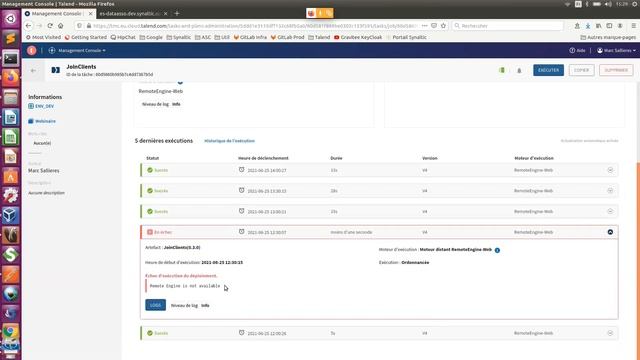Launch Firefox from the Ubuntu dock
Screen dimensions: 640x360
pos(11,78)
